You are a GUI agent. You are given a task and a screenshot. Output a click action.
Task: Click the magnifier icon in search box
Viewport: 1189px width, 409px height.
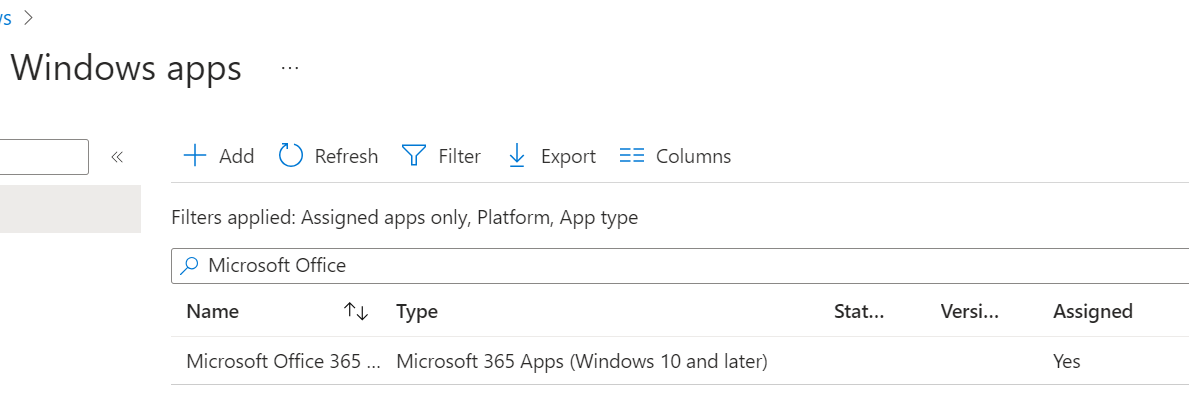click(189, 266)
